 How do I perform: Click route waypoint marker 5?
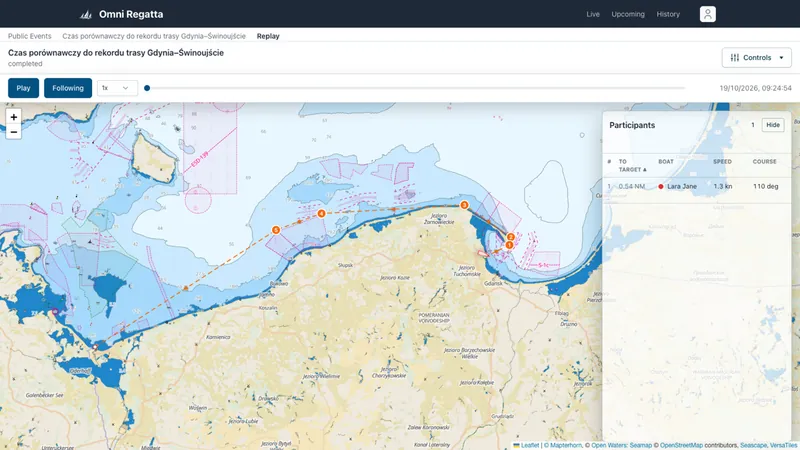click(276, 230)
